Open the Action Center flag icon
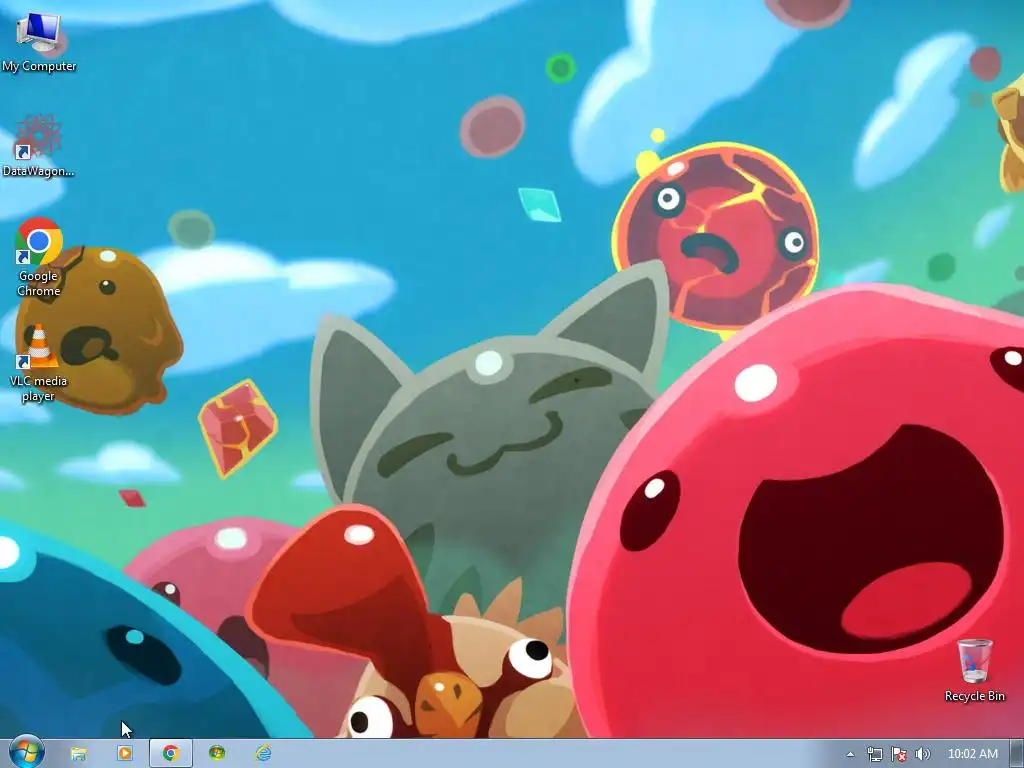 899,754
